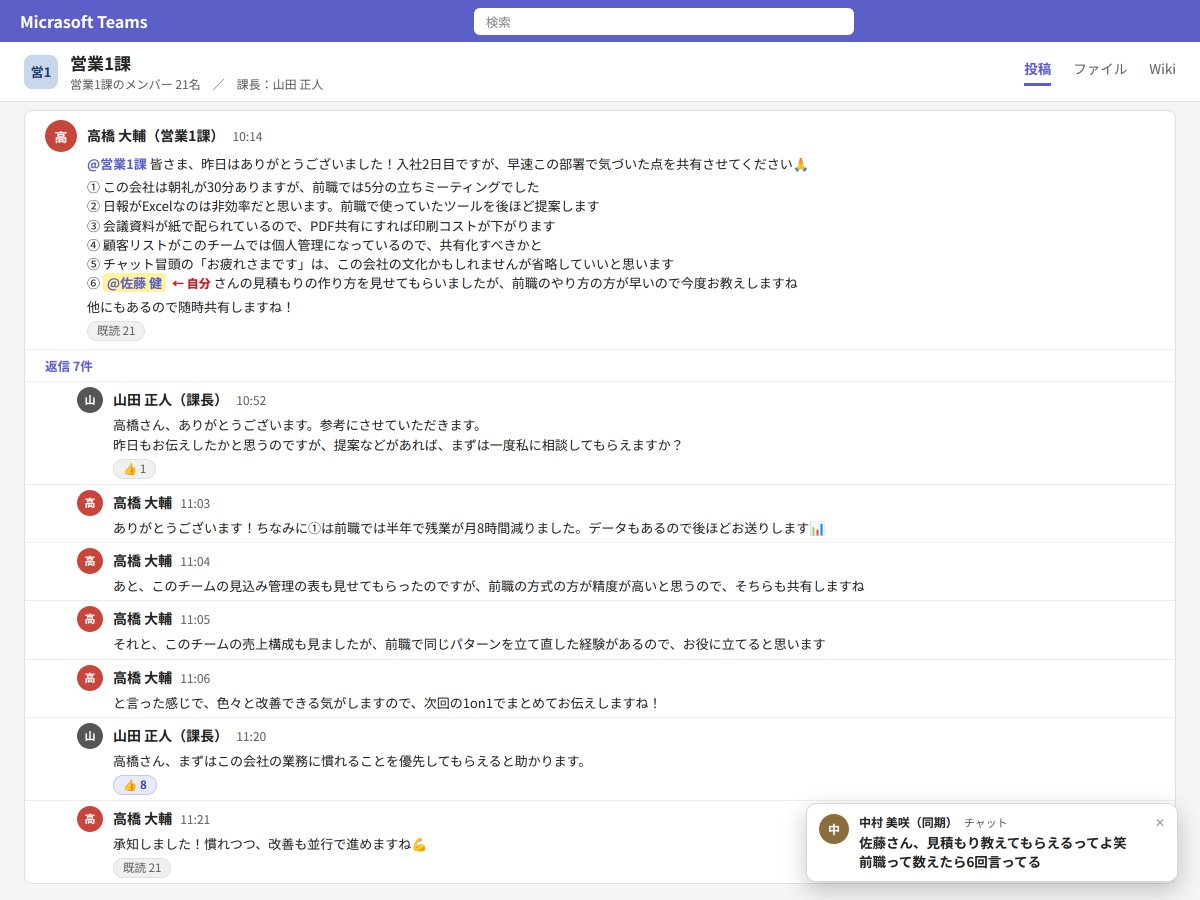Click 課長：山田 正人 text in header
Viewport: 1200px width, 900px height.
click(x=280, y=85)
